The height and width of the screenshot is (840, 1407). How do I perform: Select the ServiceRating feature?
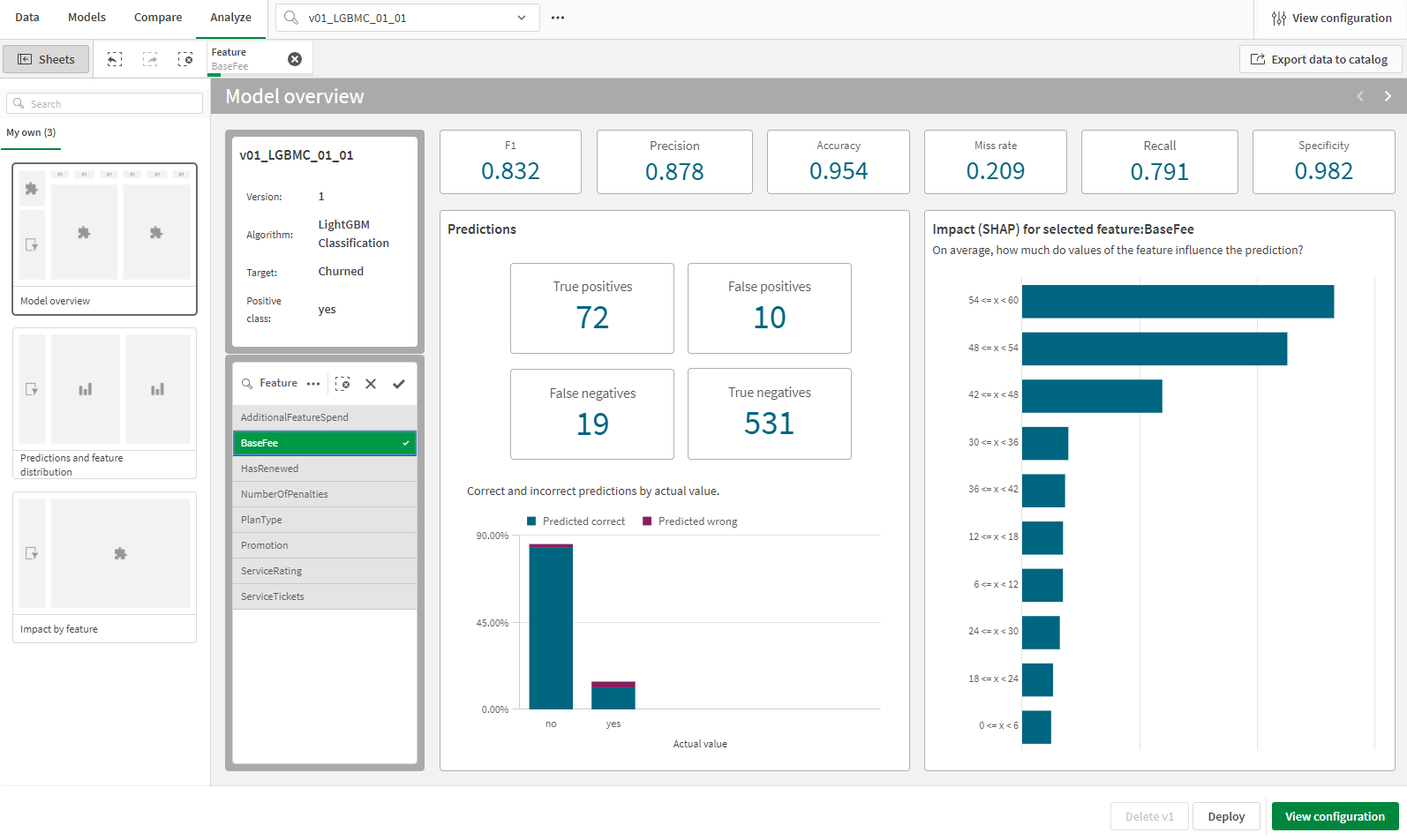(x=324, y=571)
